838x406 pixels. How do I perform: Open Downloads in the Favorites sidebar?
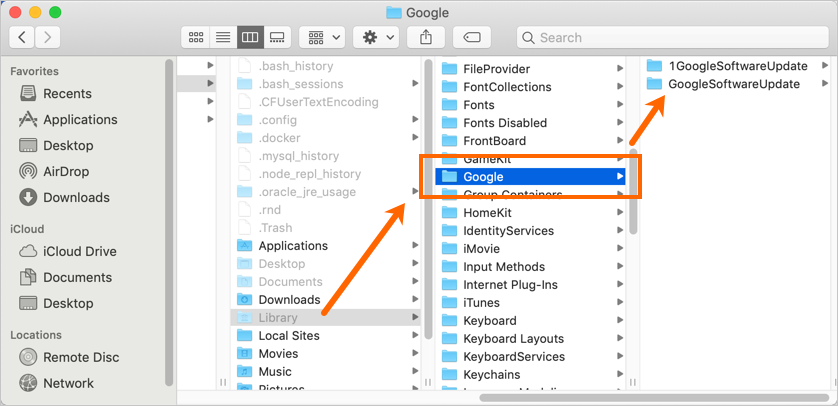click(x=76, y=197)
